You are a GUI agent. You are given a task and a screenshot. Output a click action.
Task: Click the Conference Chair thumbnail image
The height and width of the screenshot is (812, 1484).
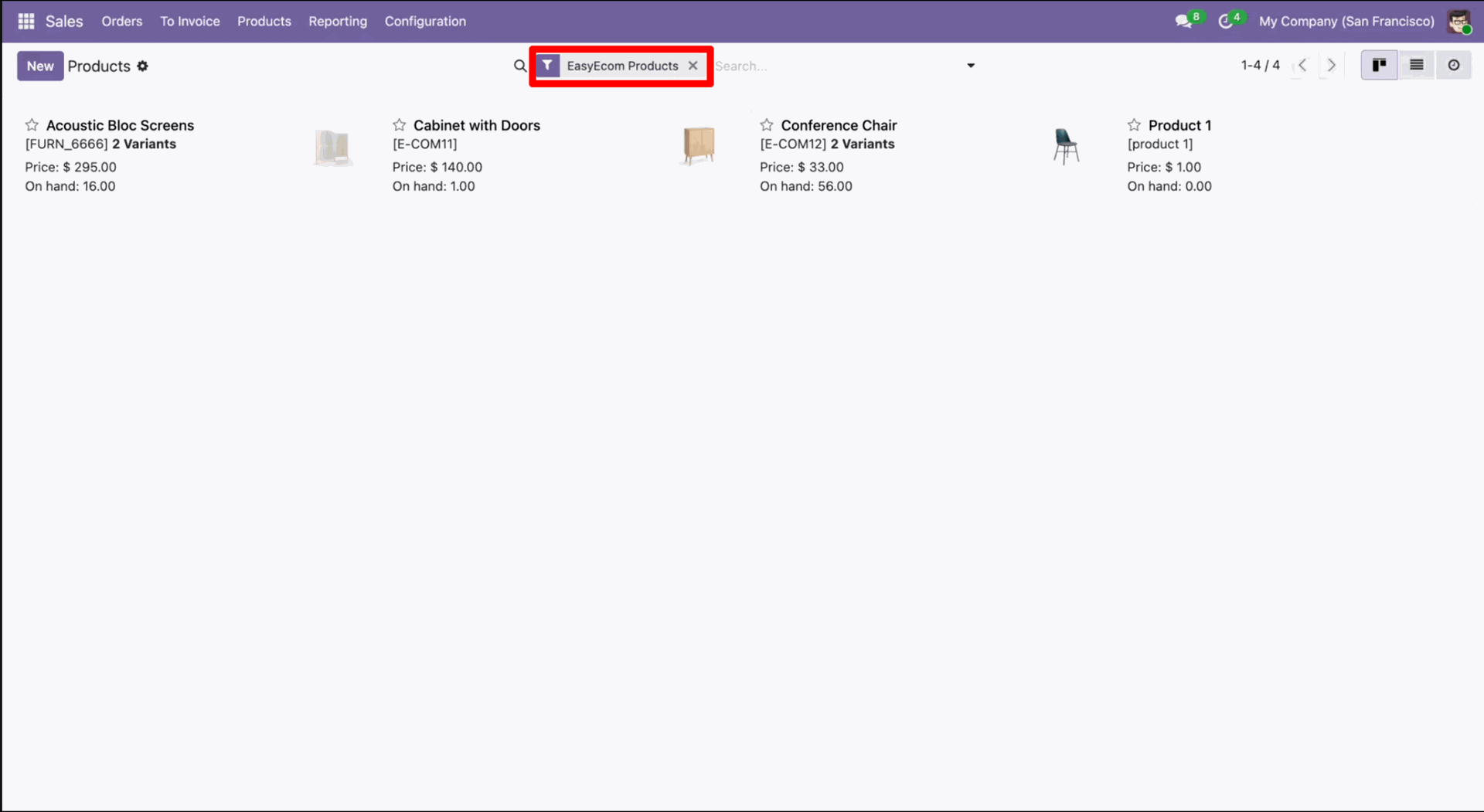pyautogui.click(x=1066, y=146)
